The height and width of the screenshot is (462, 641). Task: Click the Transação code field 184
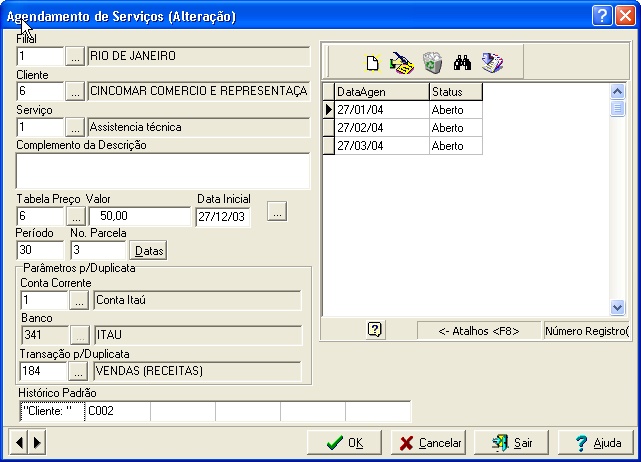[43, 371]
